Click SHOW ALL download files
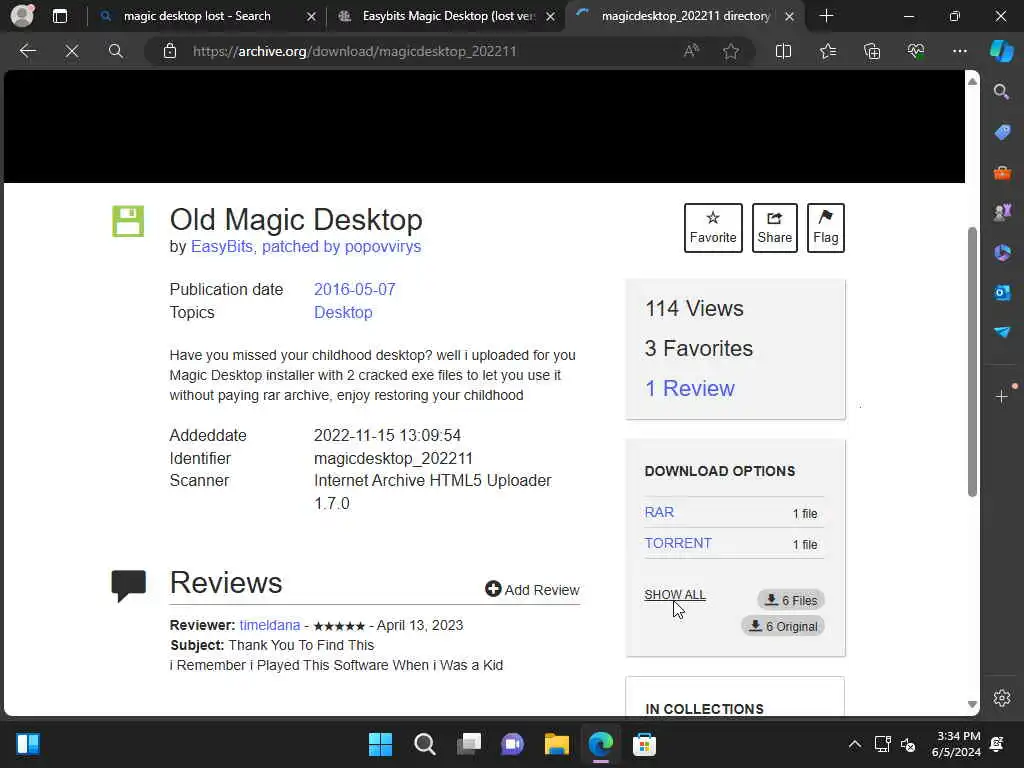The height and width of the screenshot is (768, 1024). pos(675,595)
